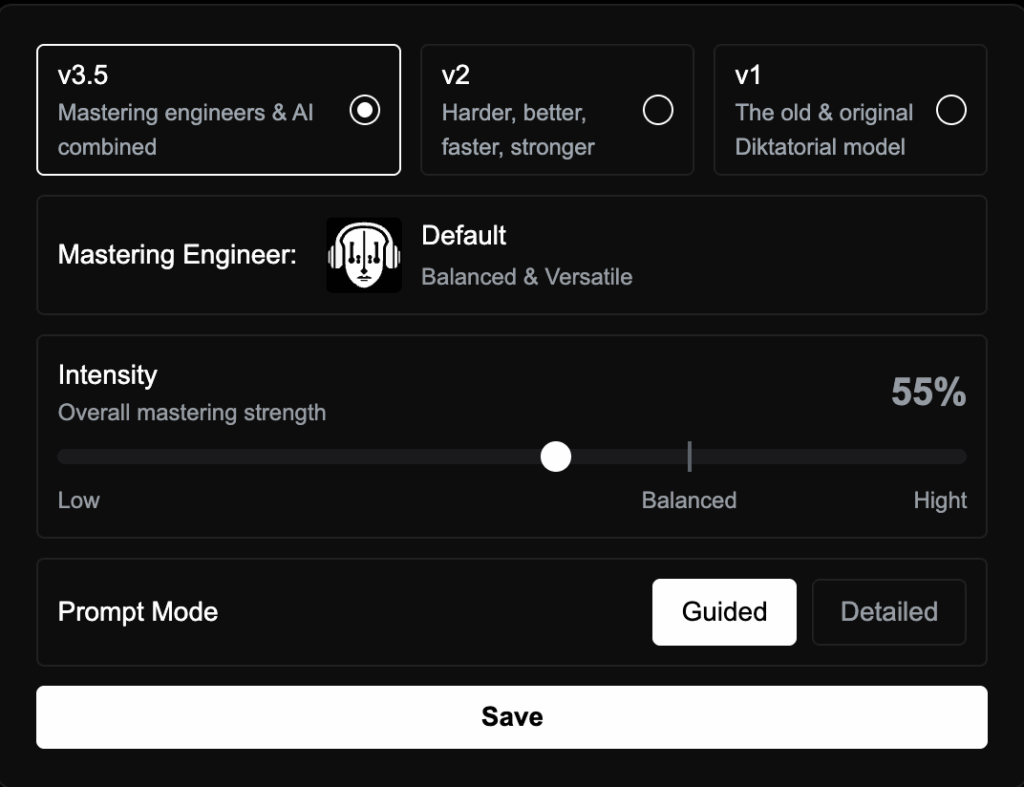Click the Mastering Engineer: label
The image size is (1024, 787).
(x=177, y=255)
